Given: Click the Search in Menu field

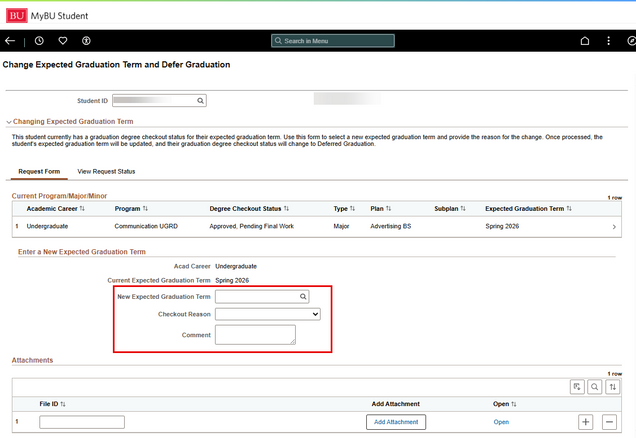Looking at the screenshot, I should pos(333,41).
